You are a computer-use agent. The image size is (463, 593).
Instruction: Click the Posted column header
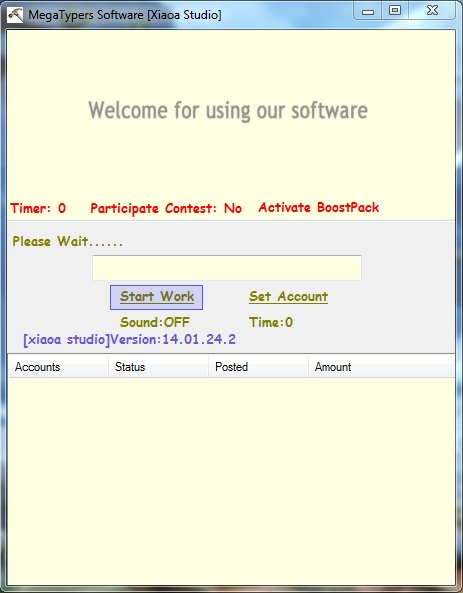258,367
